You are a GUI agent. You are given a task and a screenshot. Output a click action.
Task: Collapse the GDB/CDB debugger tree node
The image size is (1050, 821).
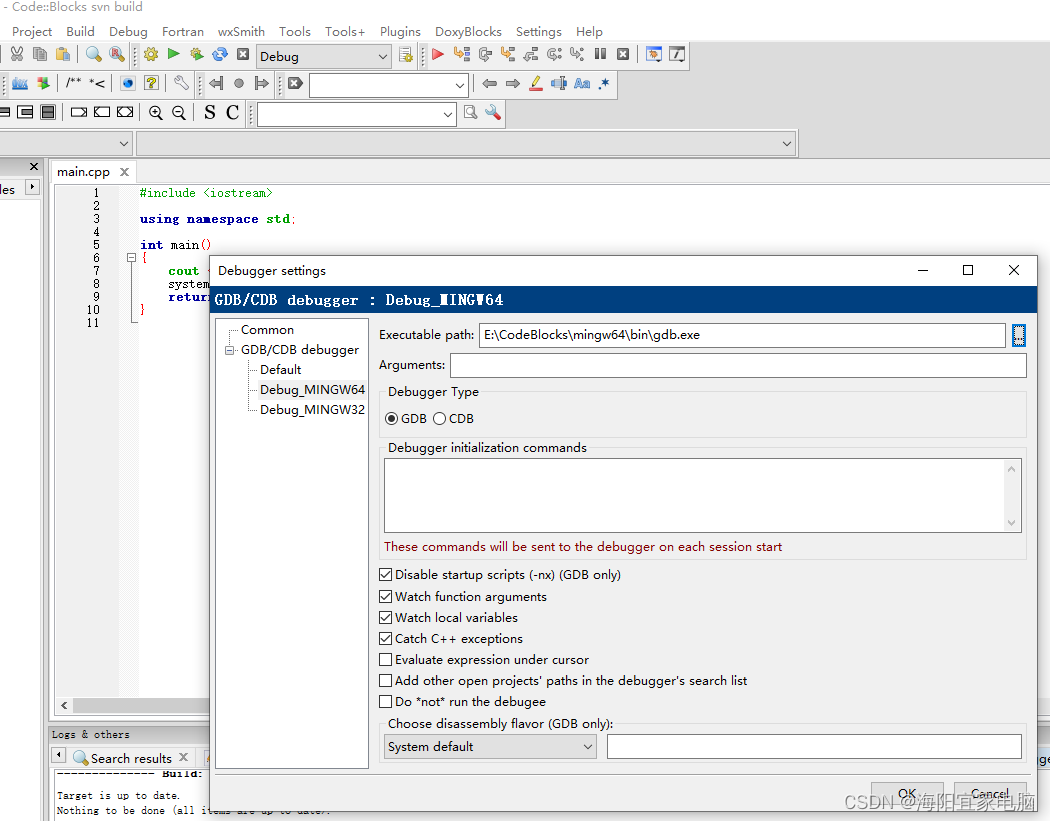click(x=230, y=350)
